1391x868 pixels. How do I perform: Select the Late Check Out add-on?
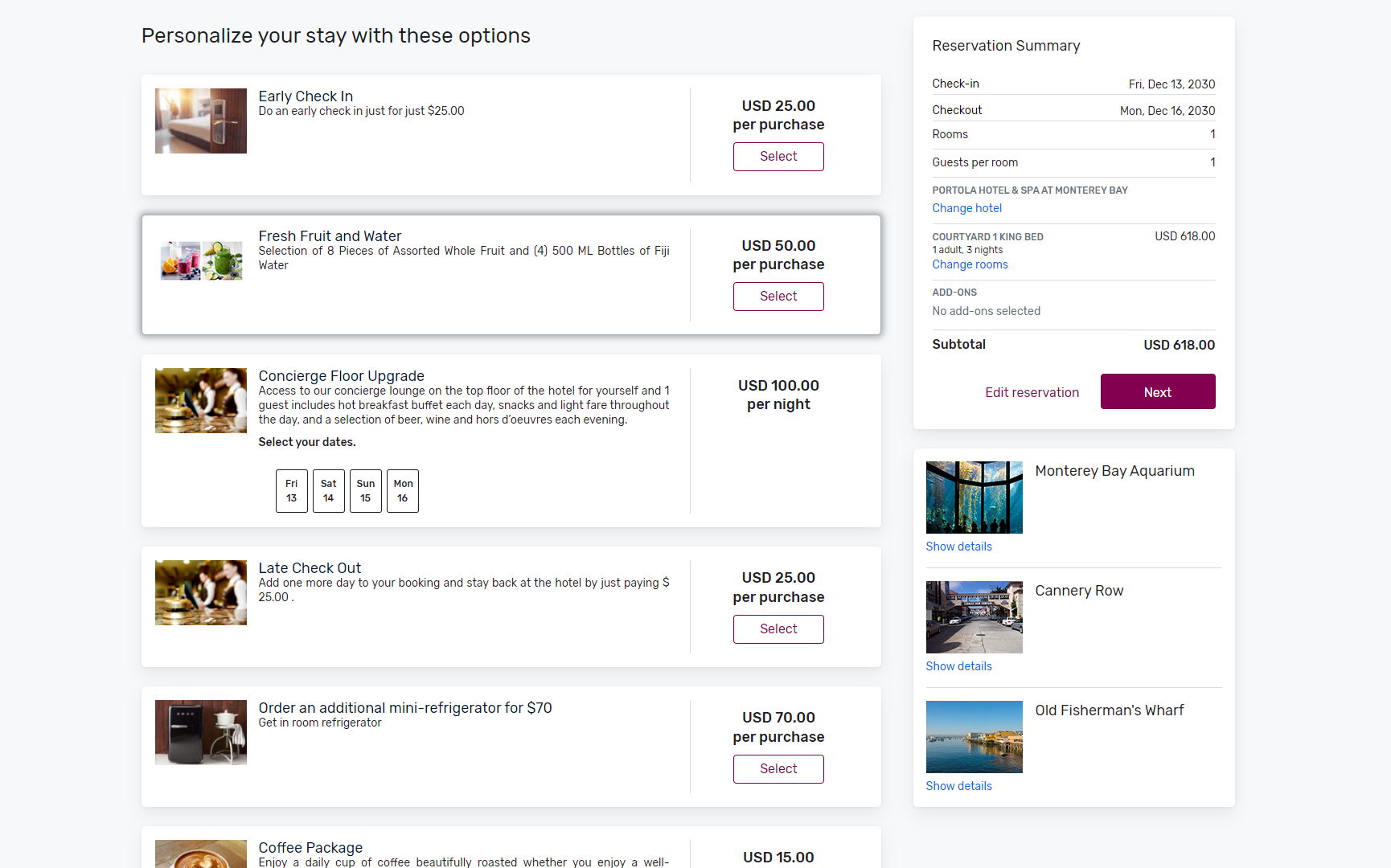pos(778,629)
